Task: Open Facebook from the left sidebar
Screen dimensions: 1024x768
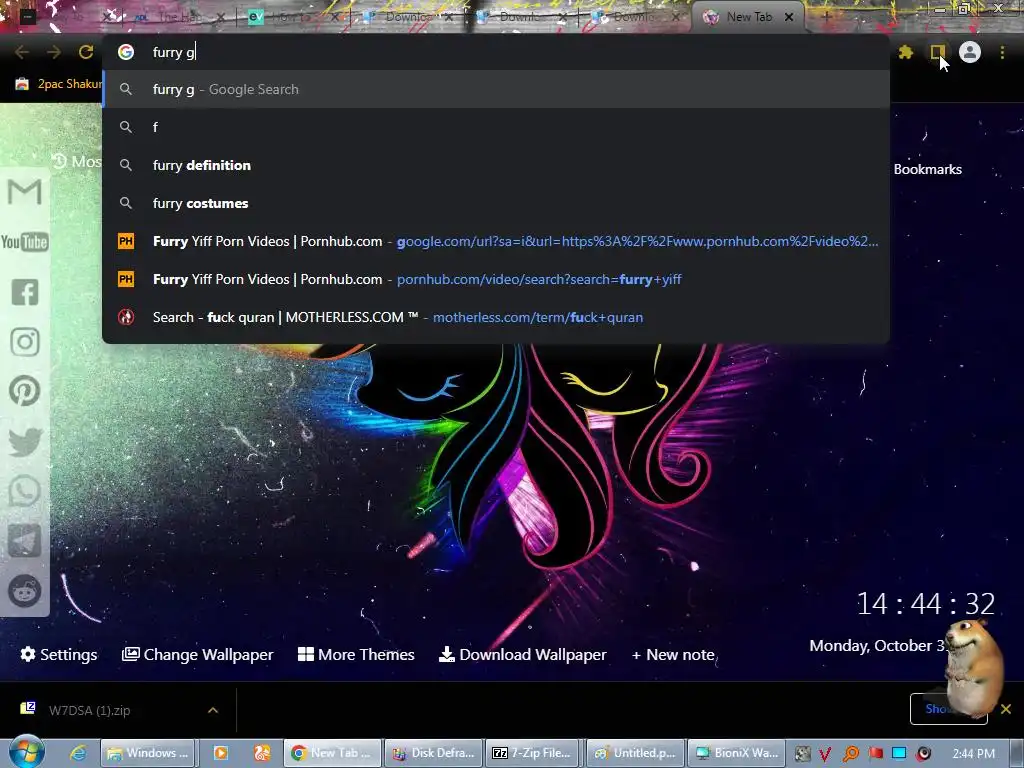Action: (x=25, y=292)
